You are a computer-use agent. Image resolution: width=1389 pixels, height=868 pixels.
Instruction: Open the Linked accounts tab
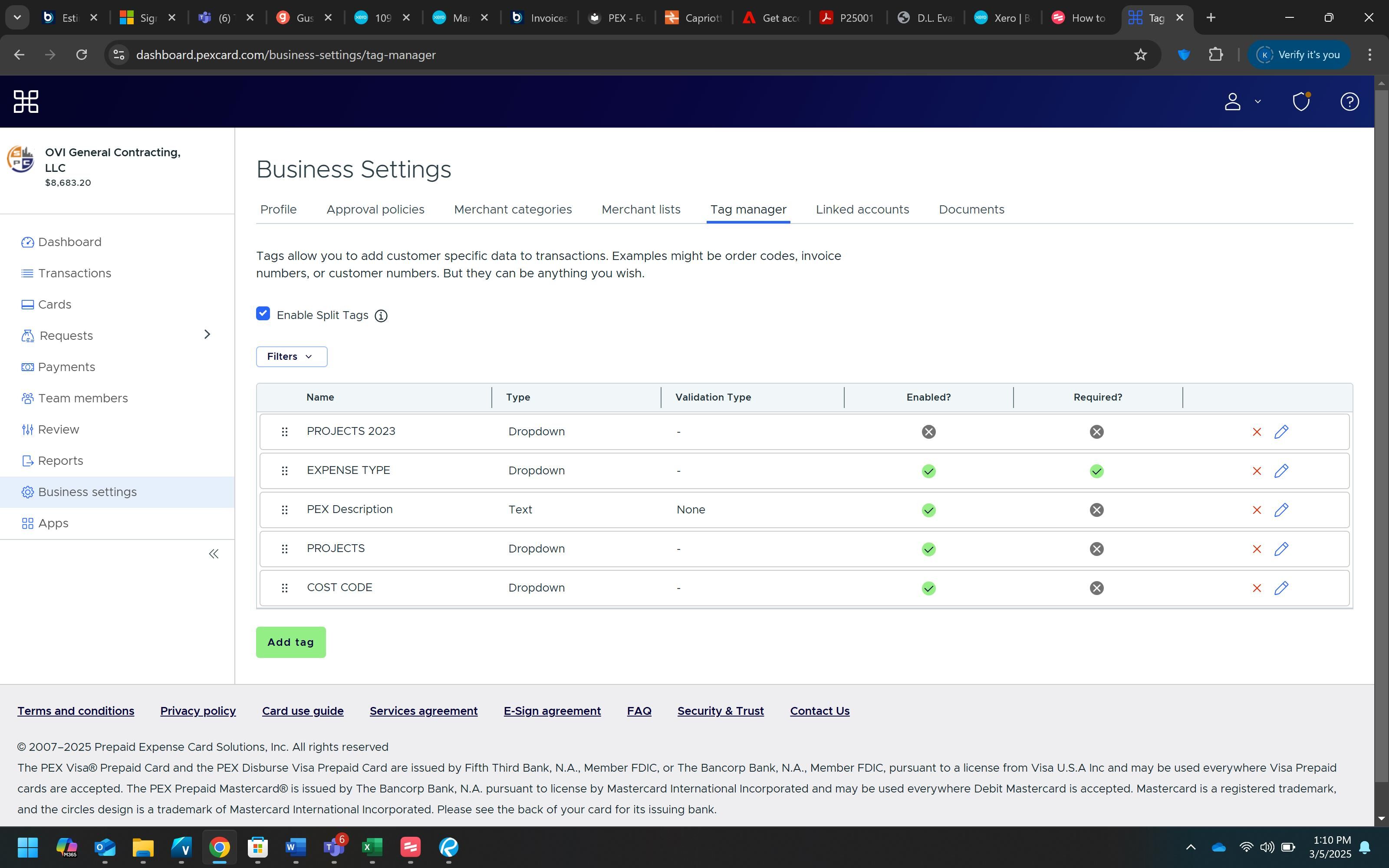pos(862,210)
